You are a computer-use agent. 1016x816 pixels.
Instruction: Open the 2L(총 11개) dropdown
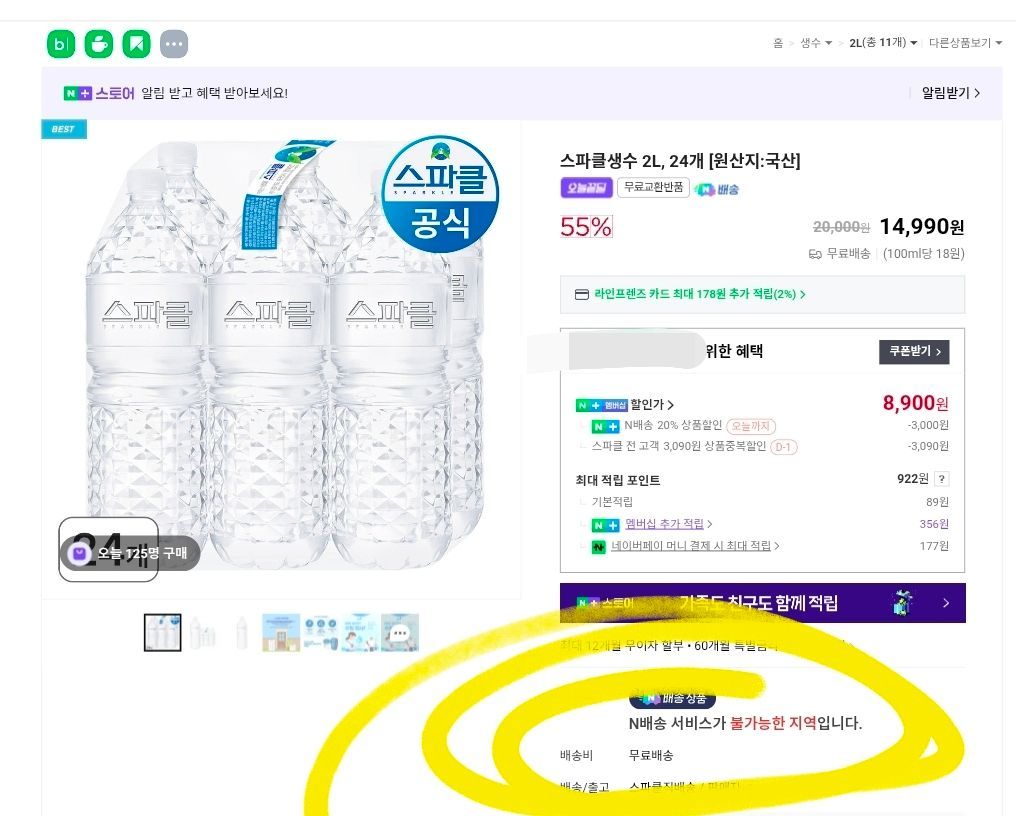point(883,43)
